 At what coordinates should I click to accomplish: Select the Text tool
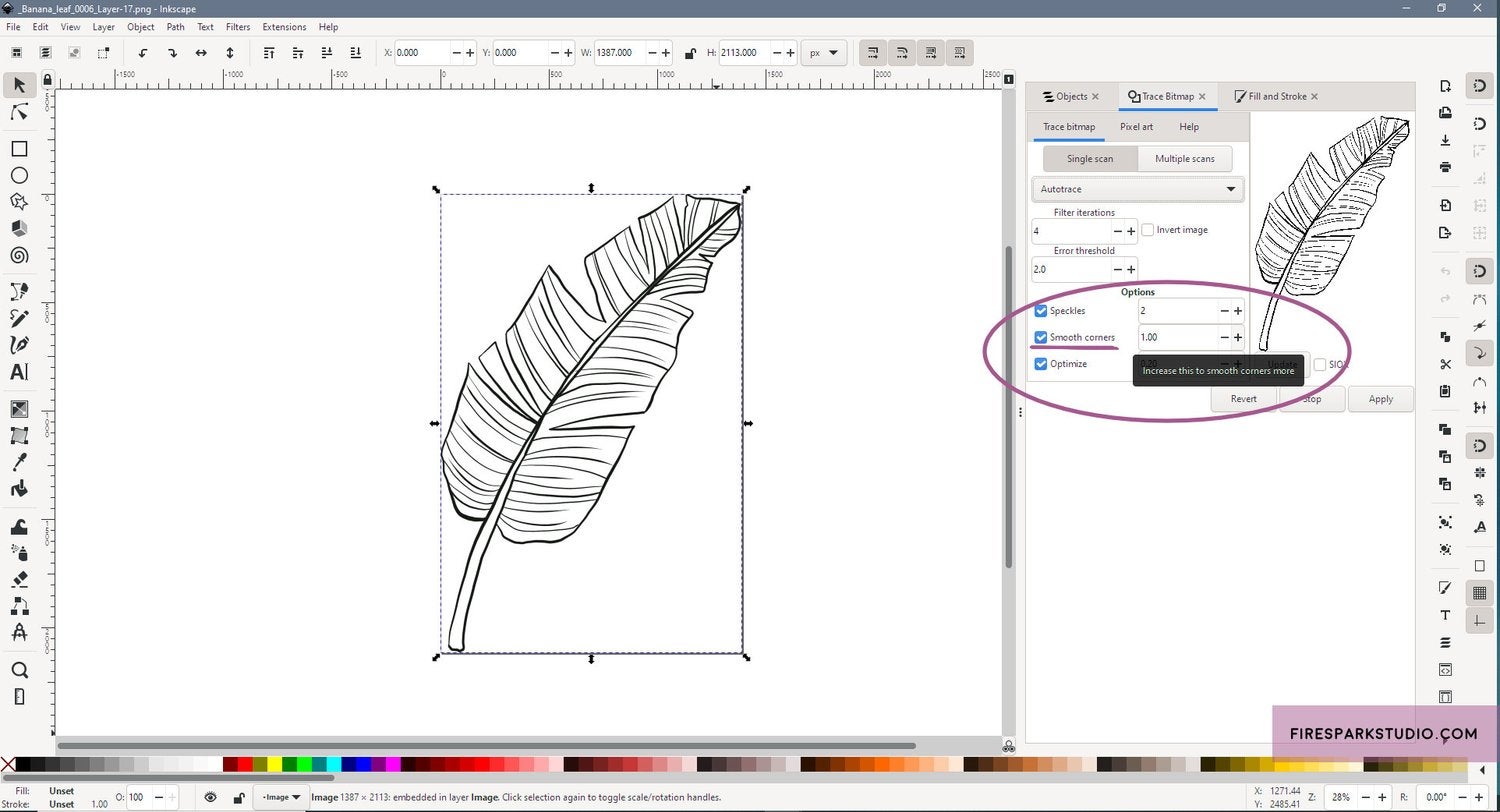18,371
